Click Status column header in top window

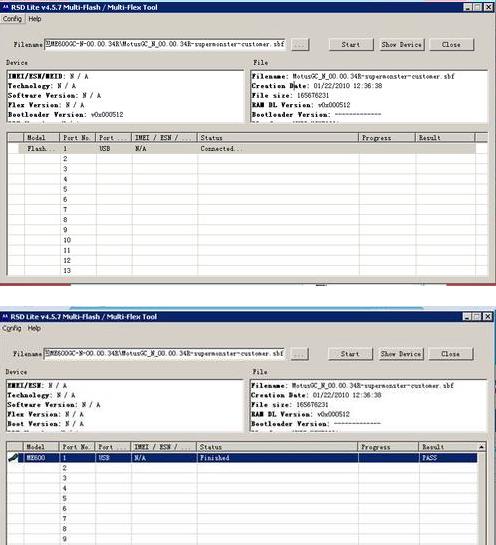tap(277, 138)
